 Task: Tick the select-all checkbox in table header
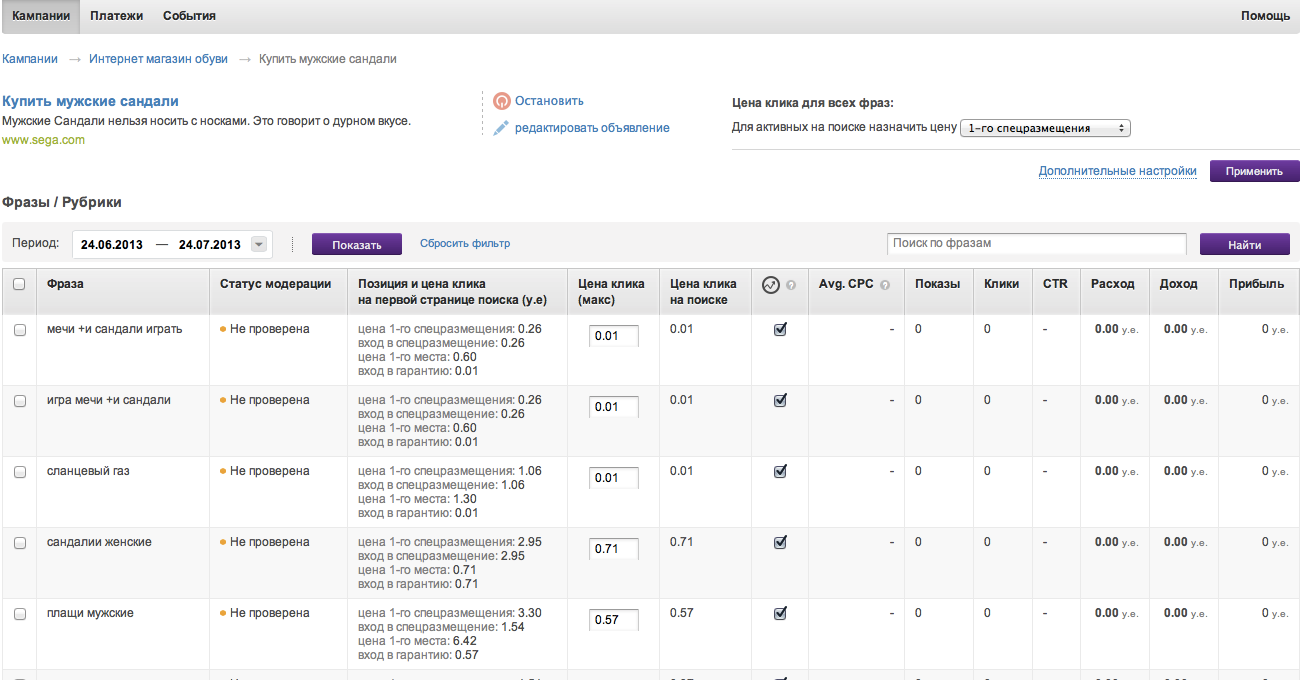point(19,284)
